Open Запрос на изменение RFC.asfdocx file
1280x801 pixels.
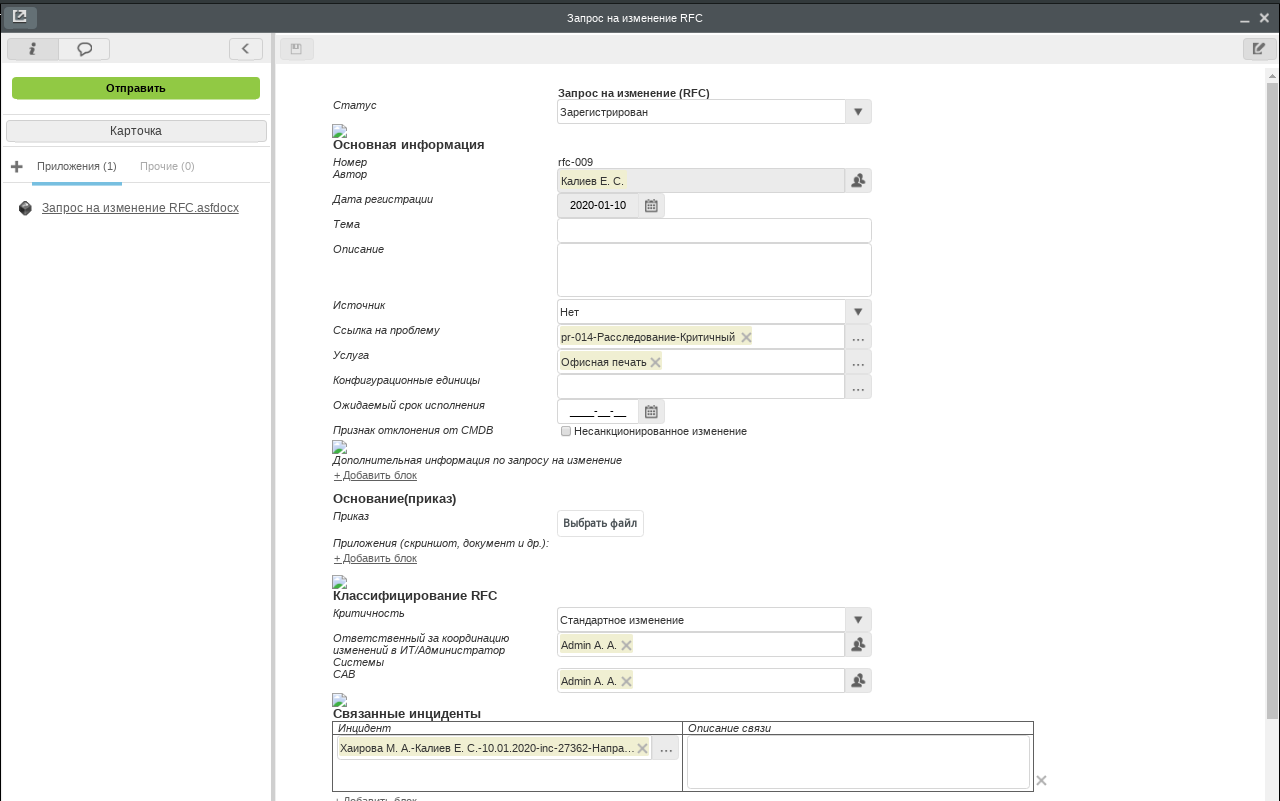pos(140,208)
